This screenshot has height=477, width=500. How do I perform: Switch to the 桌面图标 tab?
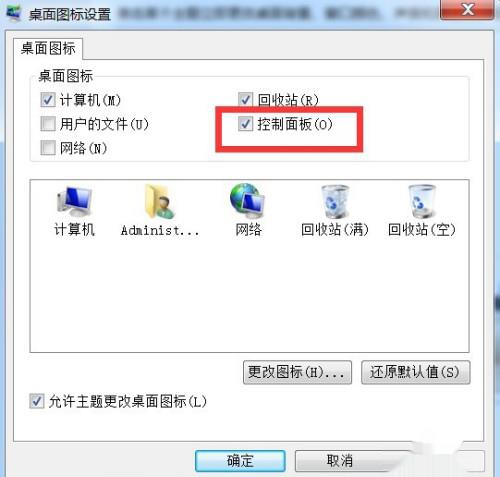[x=48, y=49]
